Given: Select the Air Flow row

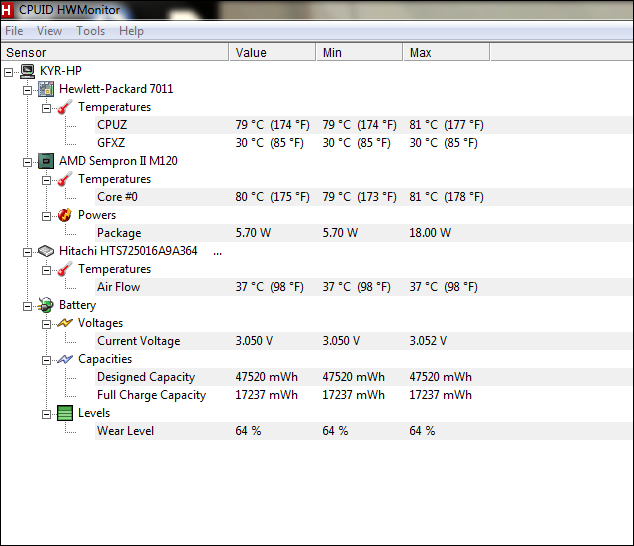Looking at the screenshot, I should coord(363,287).
